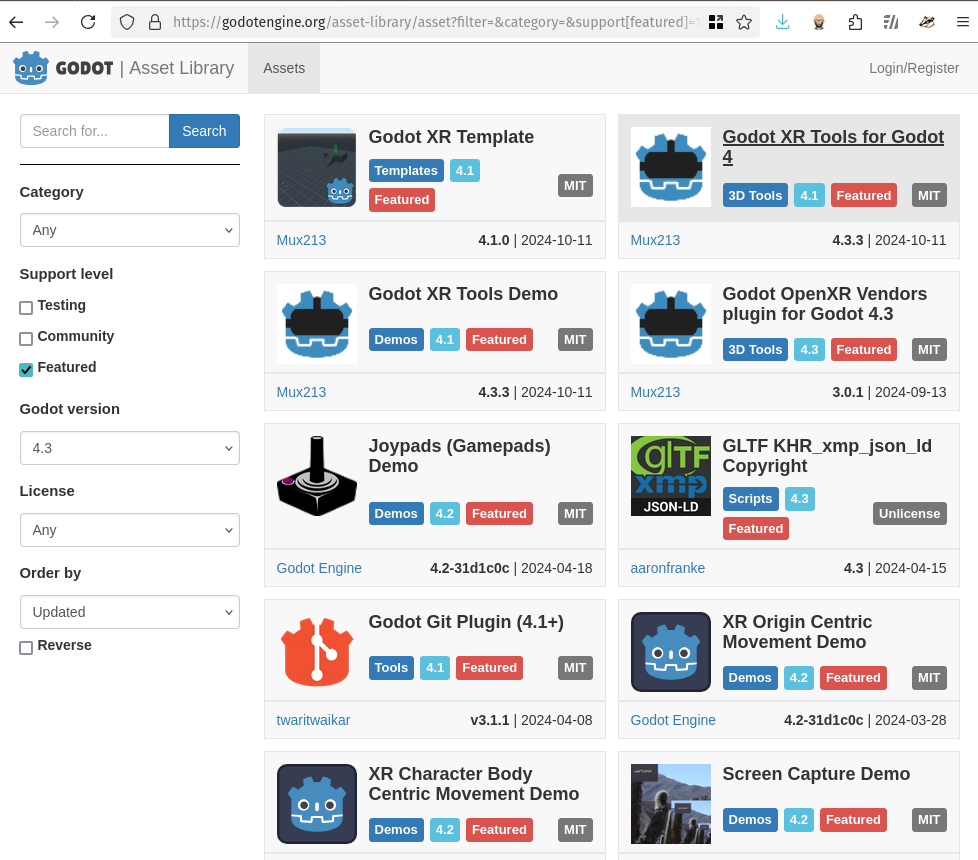Image resolution: width=978 pixels, height=860 pixels.
Task: Click Scripts tag on GLTF asset
Action: [750, 498]
